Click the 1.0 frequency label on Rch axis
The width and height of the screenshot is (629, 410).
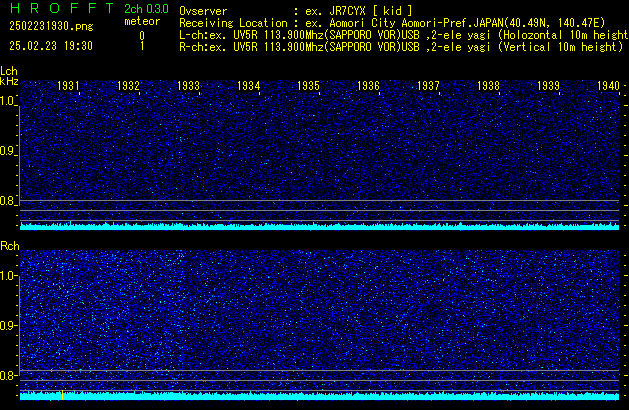click(x=7, y=276)
